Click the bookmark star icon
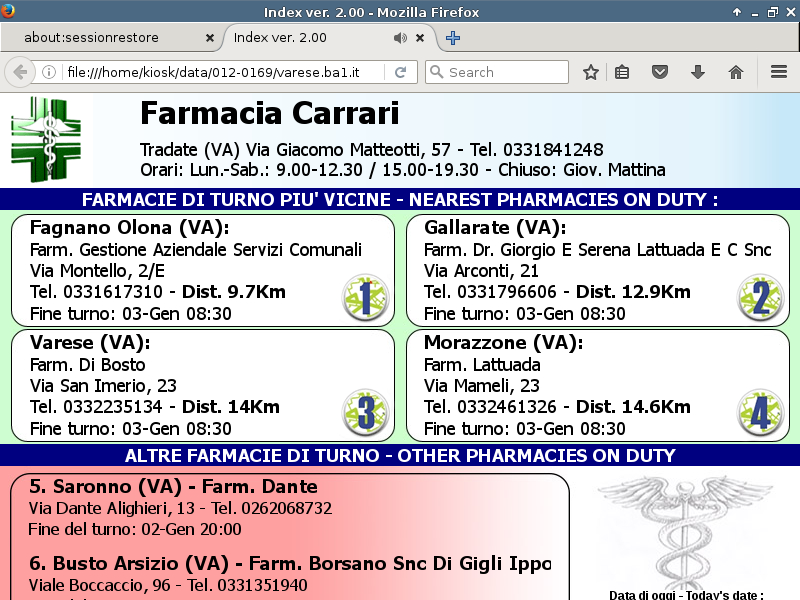 click(x=591, y=72)
